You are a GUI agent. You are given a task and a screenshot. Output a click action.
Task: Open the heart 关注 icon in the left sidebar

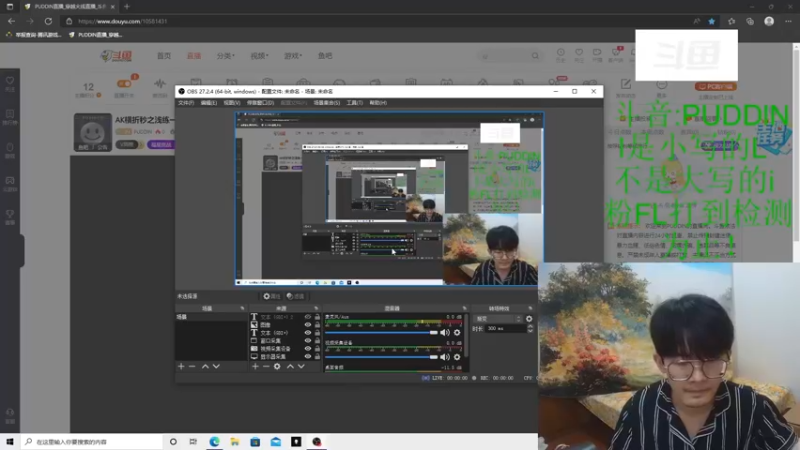[10, 84]
